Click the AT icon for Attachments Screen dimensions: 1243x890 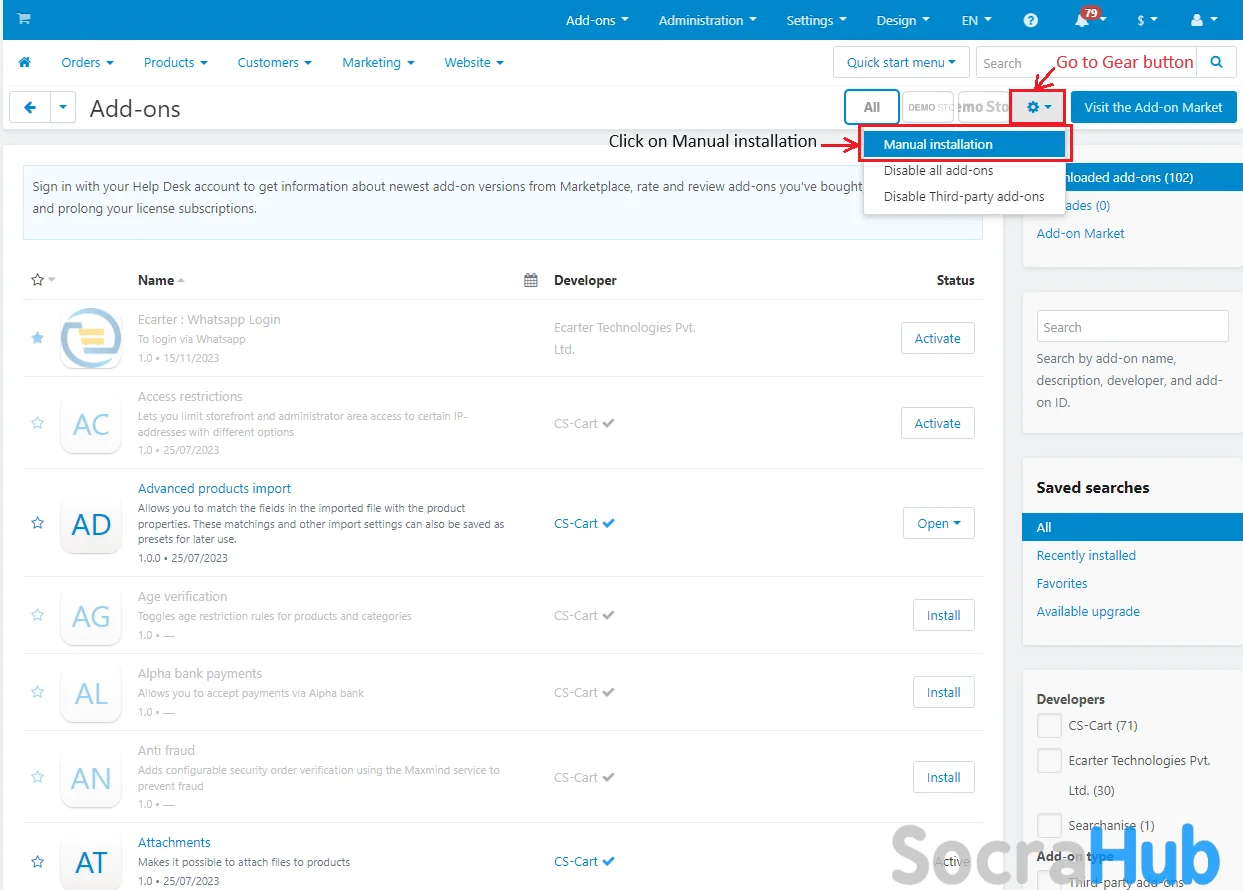pyautogui.click(x=91, y=862)
